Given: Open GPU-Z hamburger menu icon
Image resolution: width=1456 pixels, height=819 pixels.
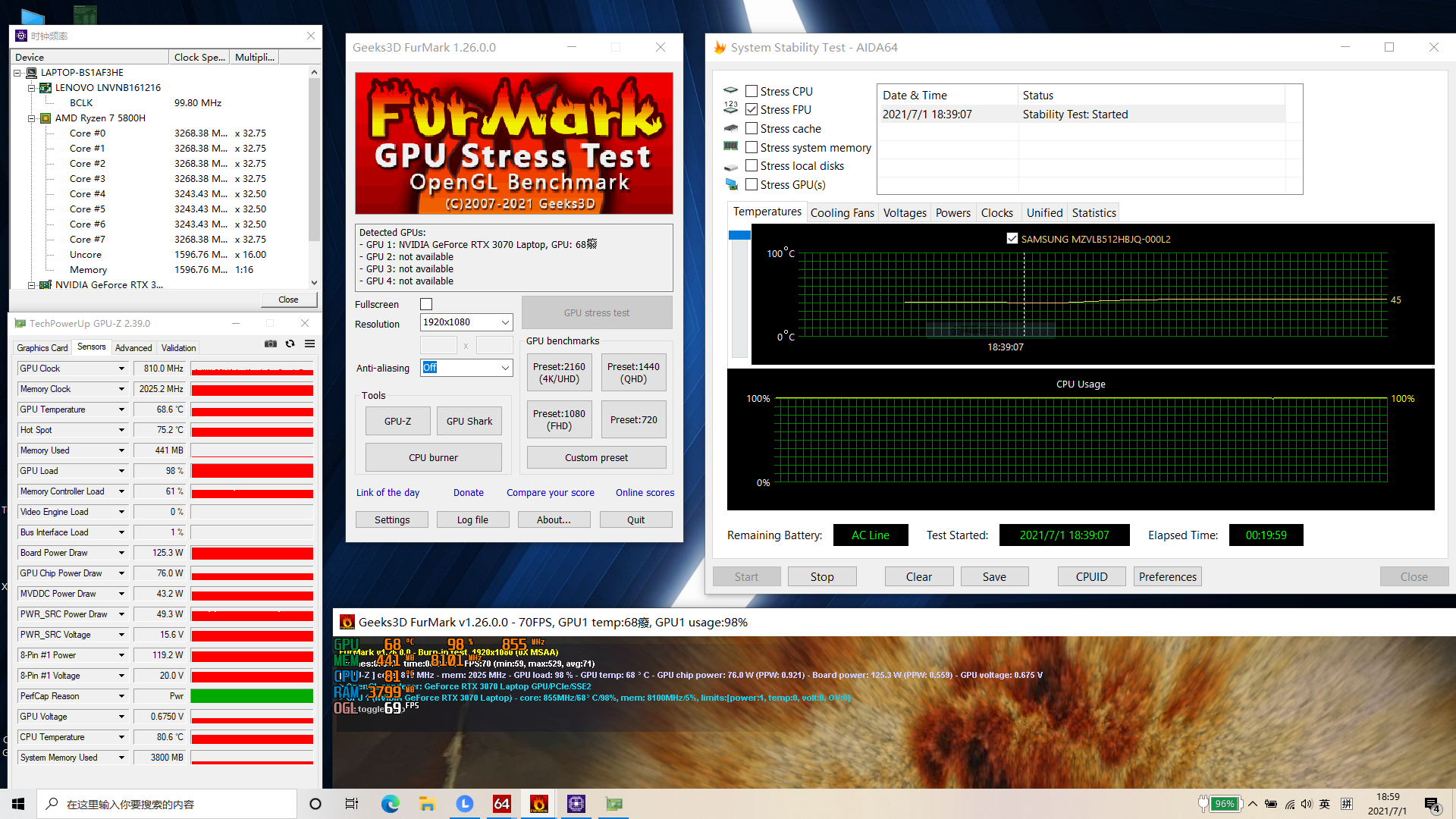Looking at the screenshot, I should 310,344.
